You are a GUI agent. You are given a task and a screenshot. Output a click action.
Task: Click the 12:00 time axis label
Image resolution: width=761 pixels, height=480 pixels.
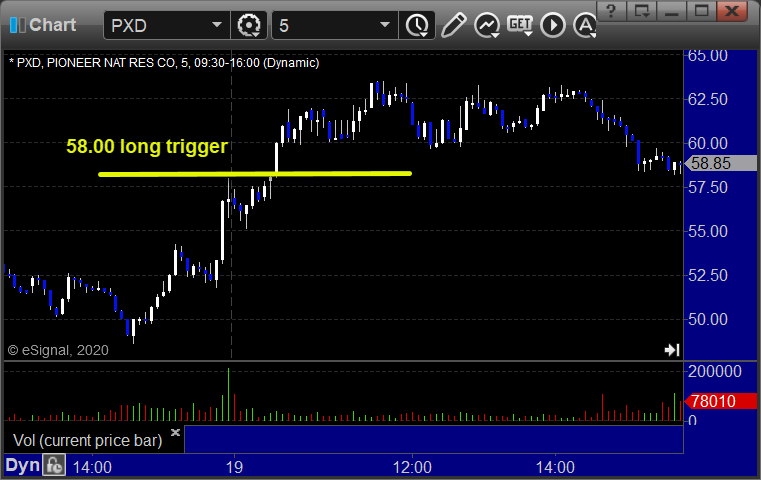(x=412, y=467)
